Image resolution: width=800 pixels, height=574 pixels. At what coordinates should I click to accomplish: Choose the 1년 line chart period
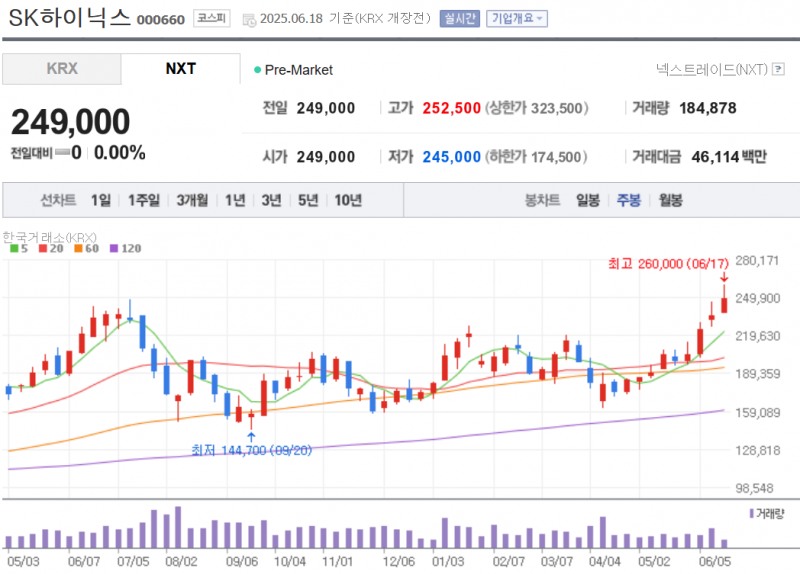pyautogui.click(x=235, y=200)
